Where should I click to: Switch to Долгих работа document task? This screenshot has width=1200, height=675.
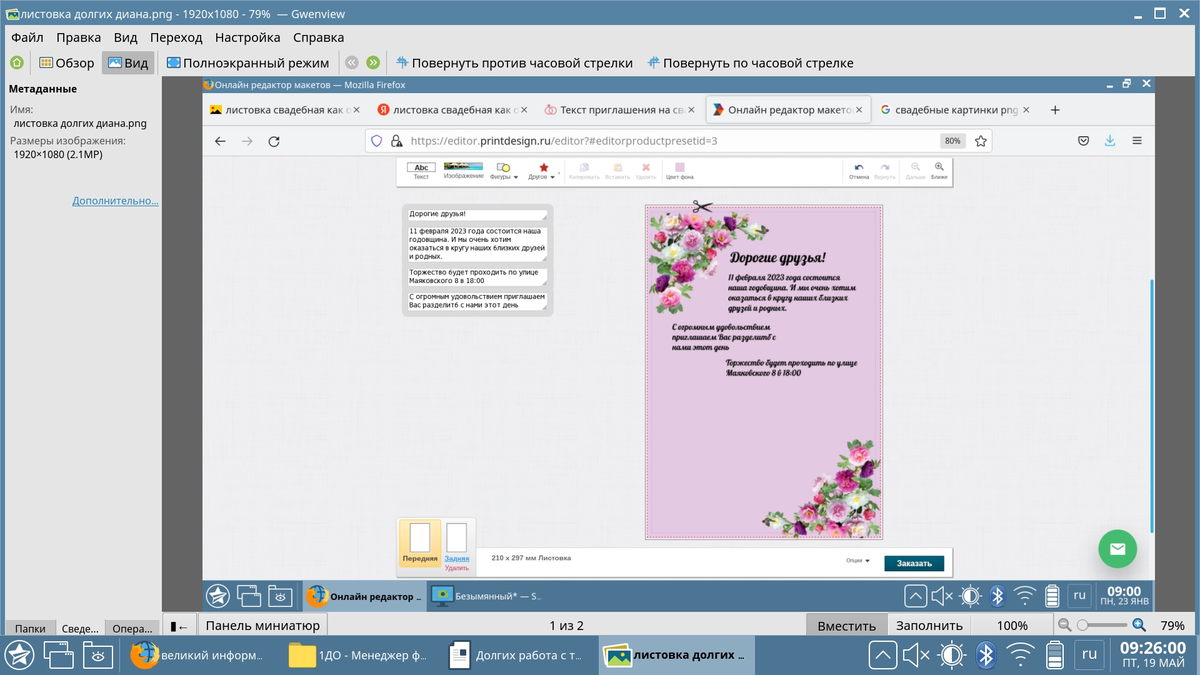(516, 655)
